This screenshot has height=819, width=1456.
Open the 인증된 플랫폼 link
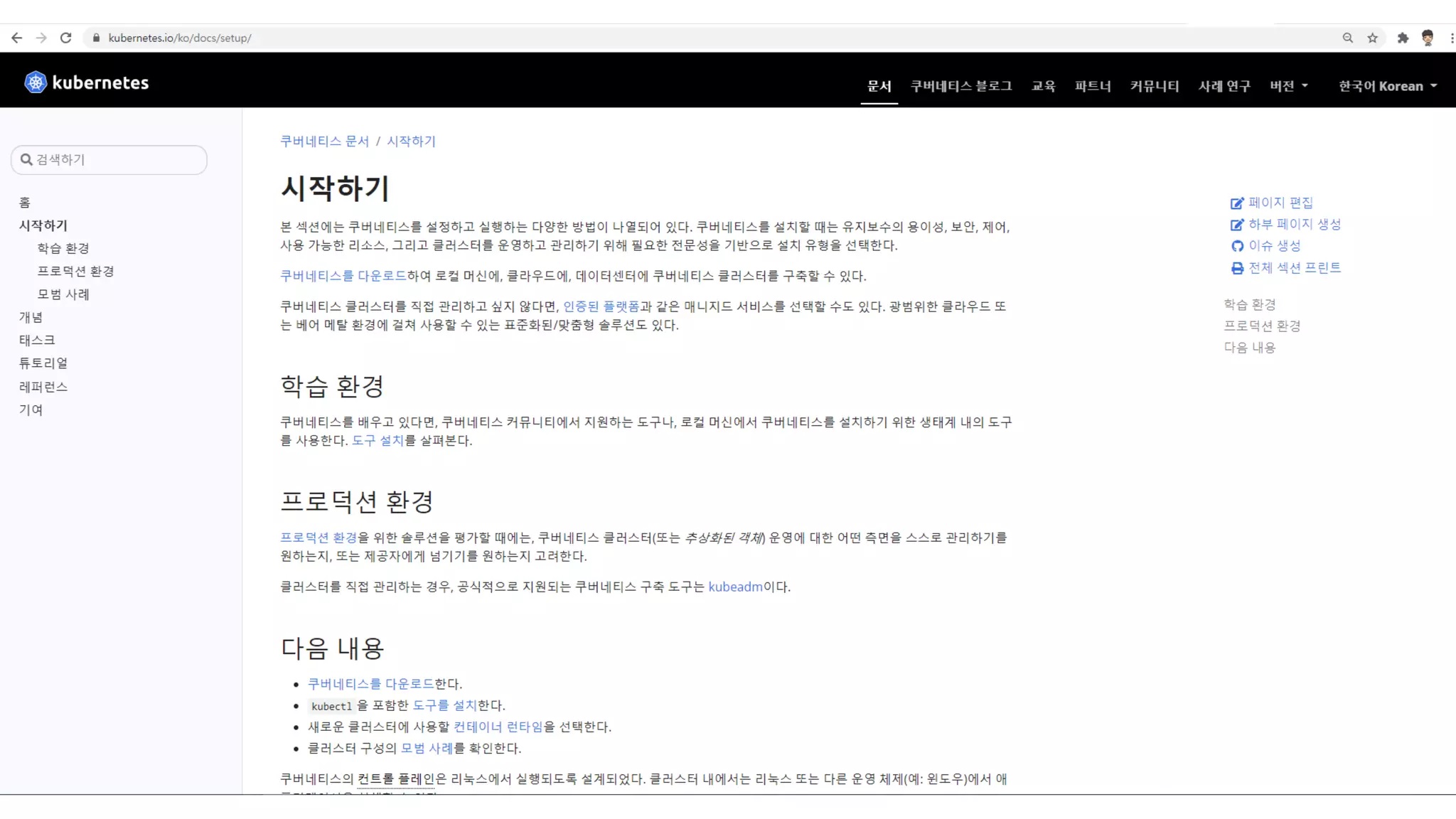tap(601, 306)
